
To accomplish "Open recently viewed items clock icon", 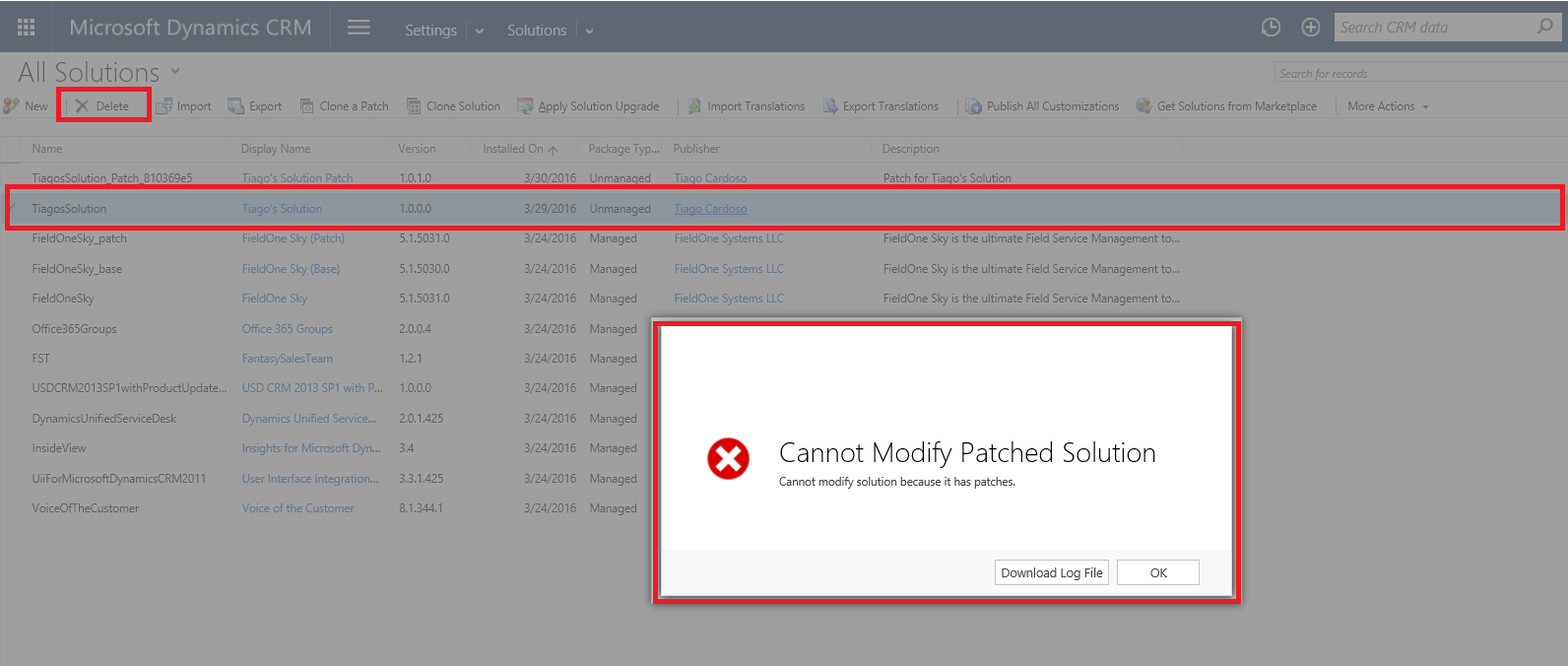I will click(x=1271, y=28).
